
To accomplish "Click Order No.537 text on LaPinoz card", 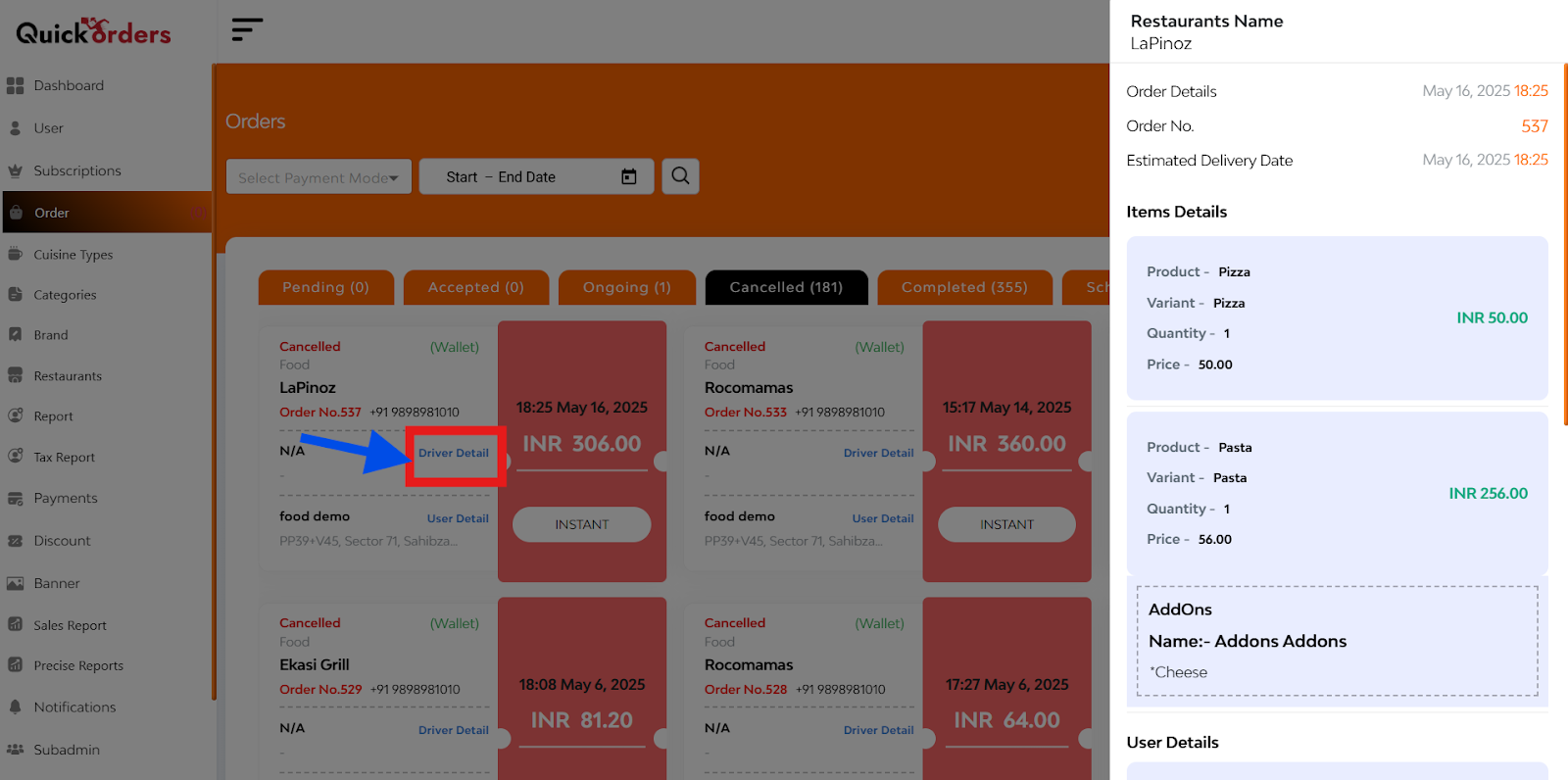I will coord(320,413).
